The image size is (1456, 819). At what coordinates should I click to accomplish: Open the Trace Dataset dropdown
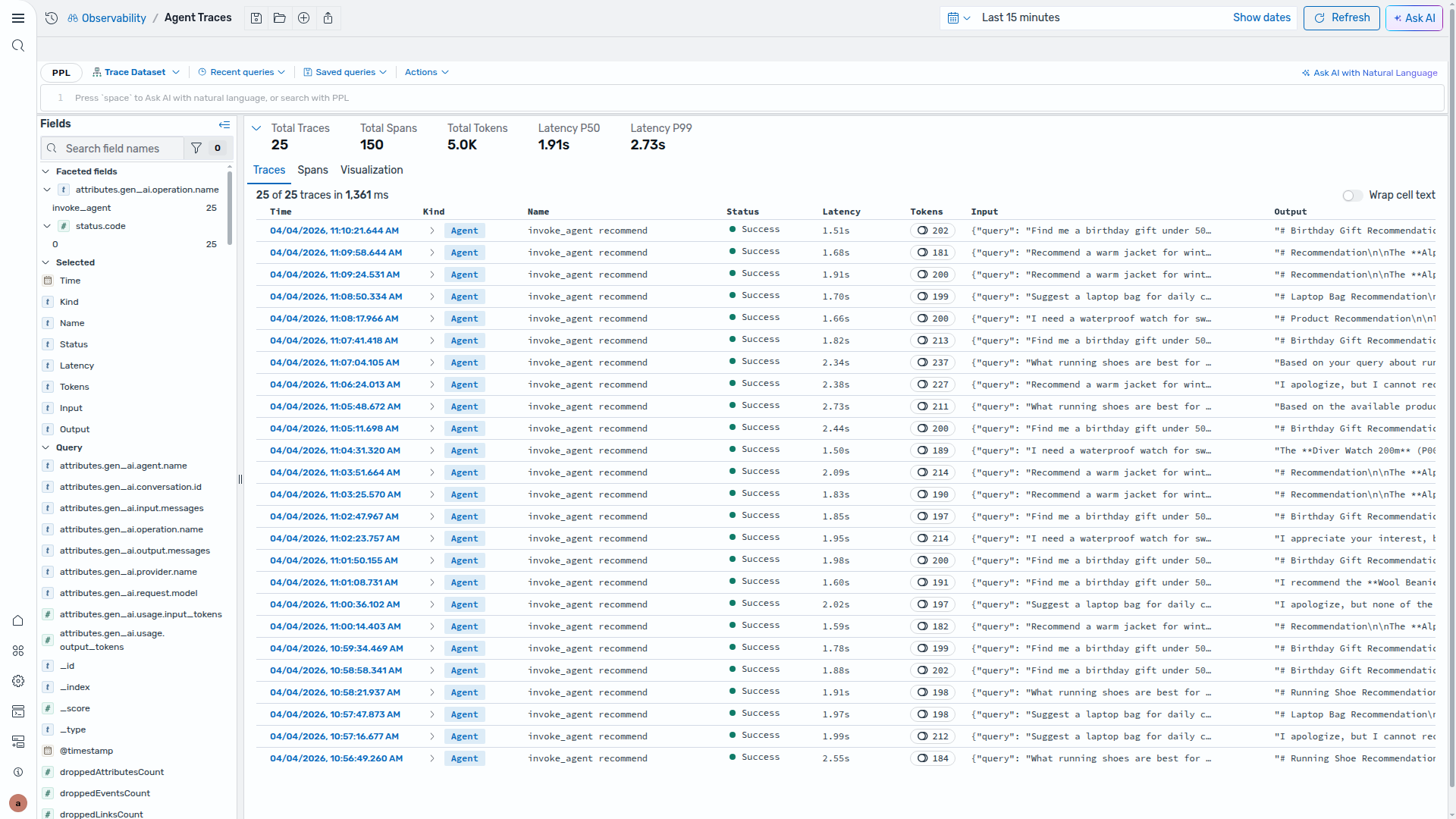pyautogui.click(x=136, y=73)
